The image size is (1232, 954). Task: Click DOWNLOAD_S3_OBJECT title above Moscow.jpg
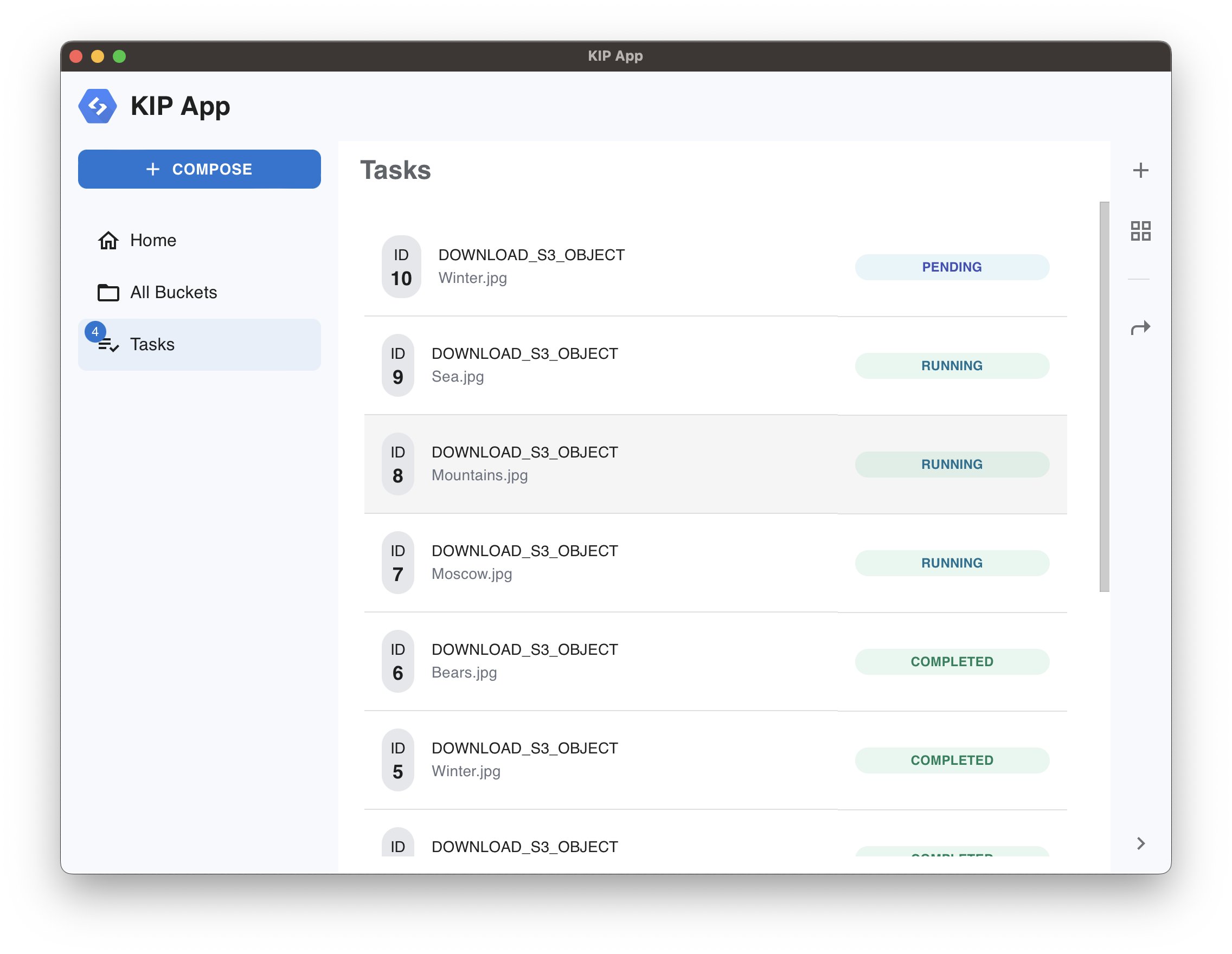pyautogui.click(x=524, y=551)
